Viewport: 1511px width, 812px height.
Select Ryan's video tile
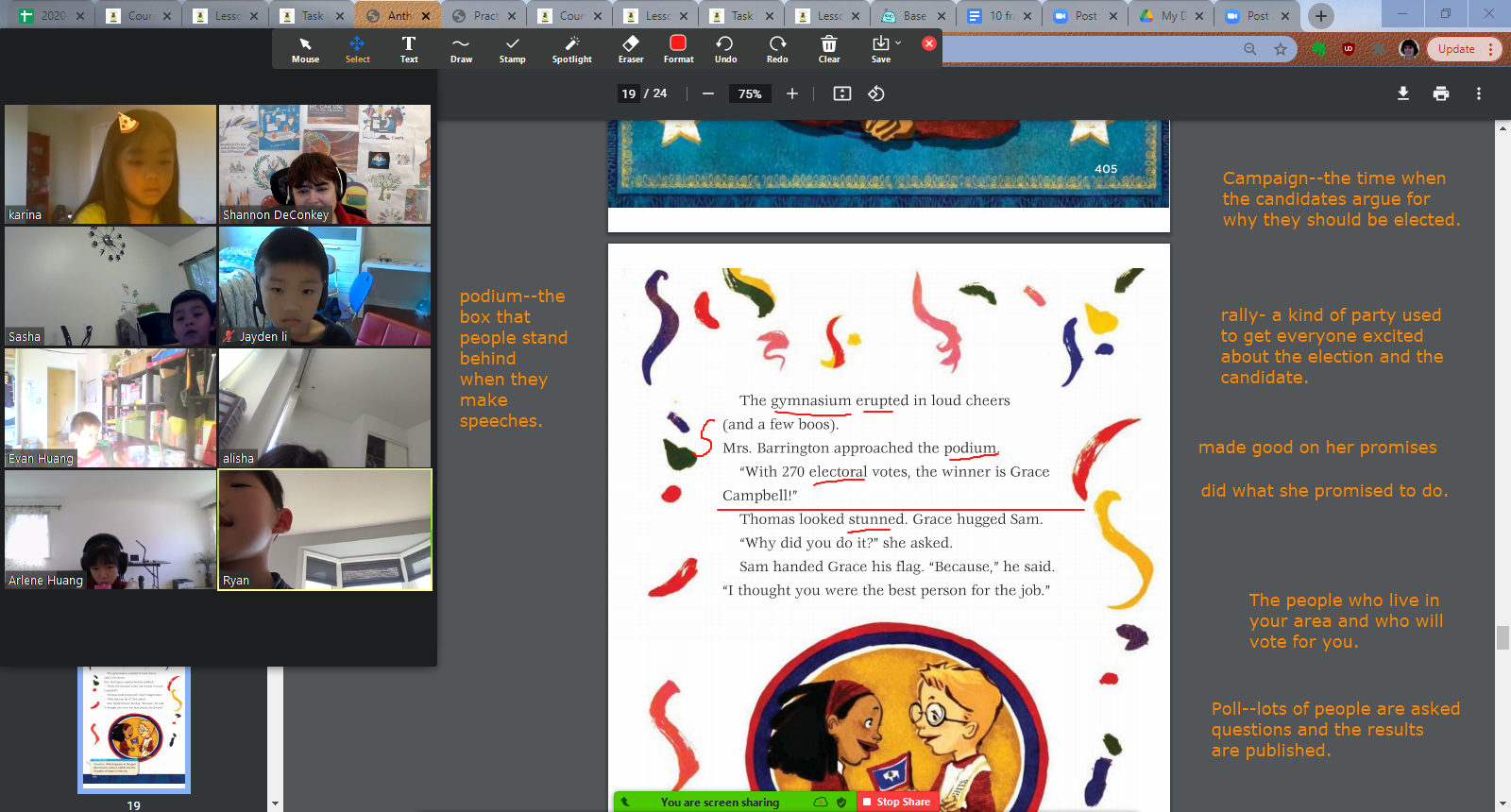[x=325, y=530]
